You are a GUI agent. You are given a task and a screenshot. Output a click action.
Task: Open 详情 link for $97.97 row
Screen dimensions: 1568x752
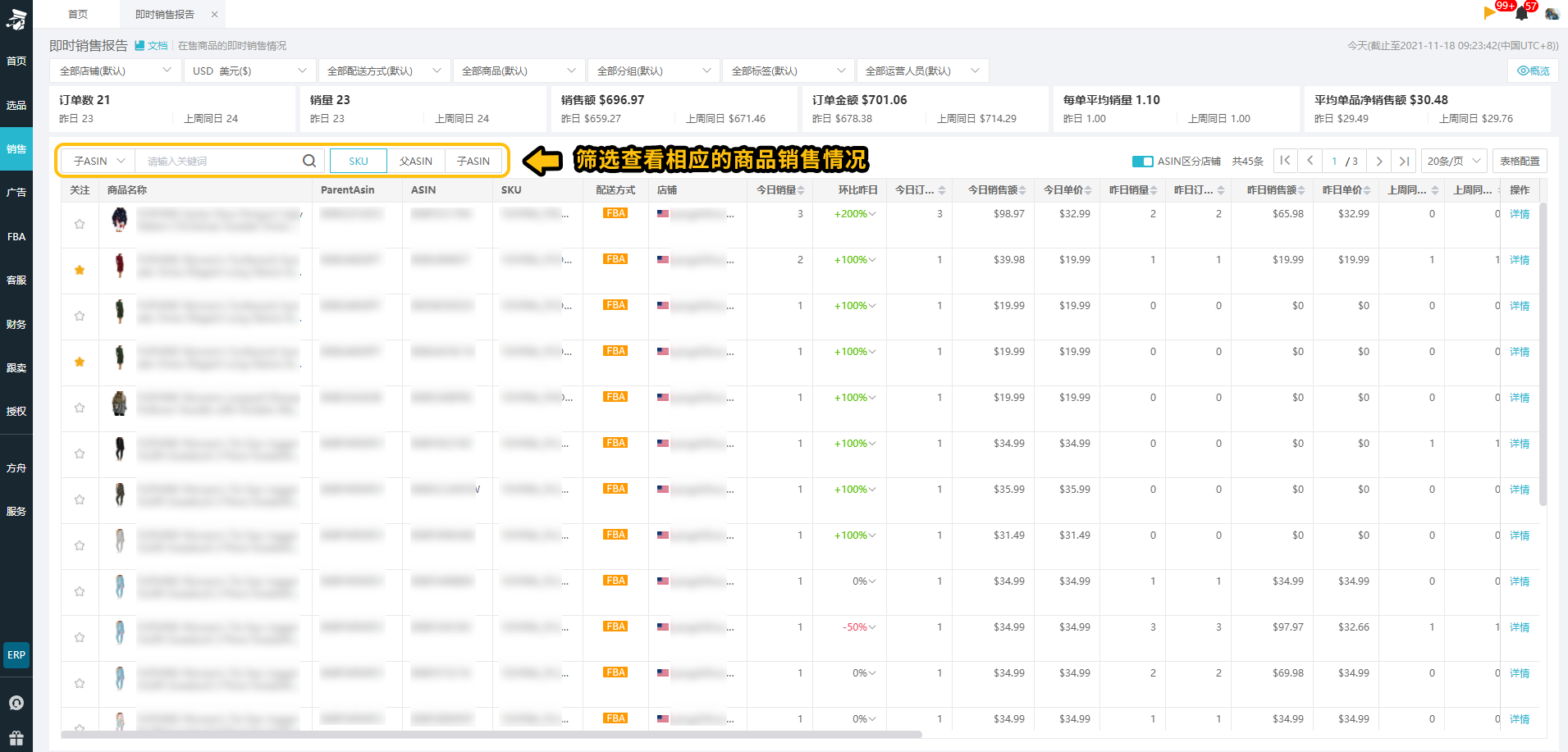point(1520,627)
